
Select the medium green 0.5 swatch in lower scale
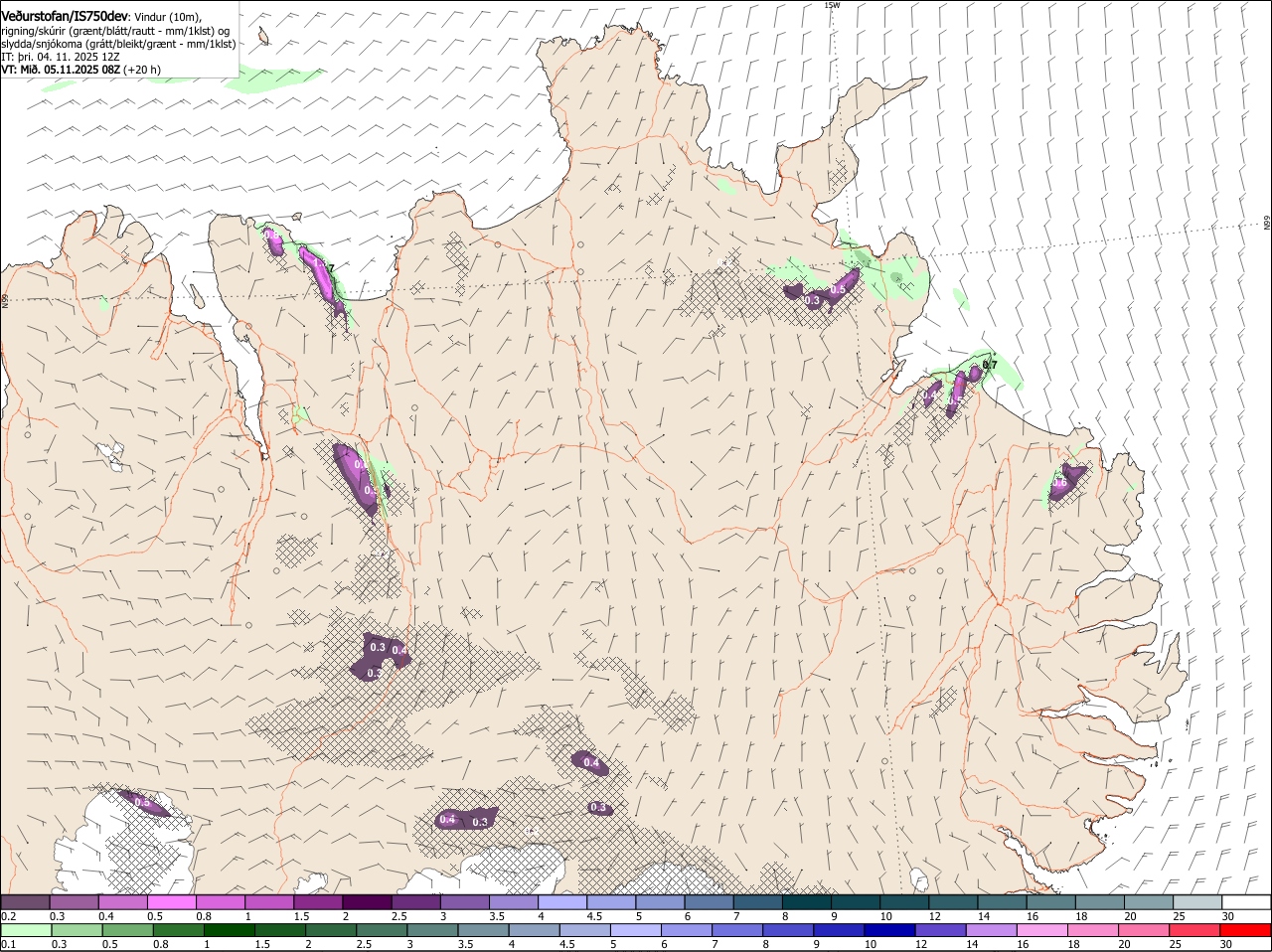pos(128,930)
